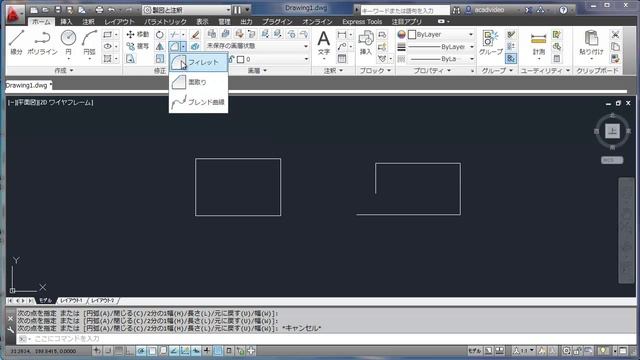Click the layer 0 color square swatch
This screenshot has width=640, height=360.
pos(241,60)
